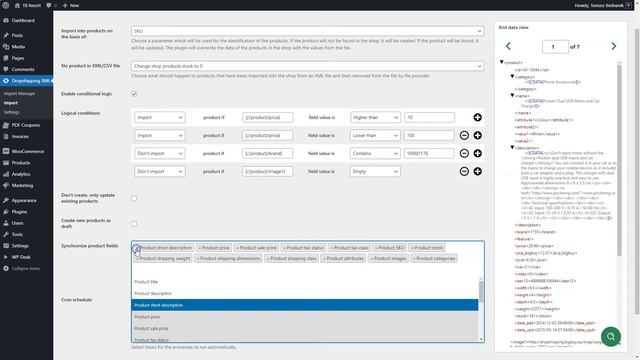Remove Product SKU tag from fields

pyautogui.click(x=376, y=248)
